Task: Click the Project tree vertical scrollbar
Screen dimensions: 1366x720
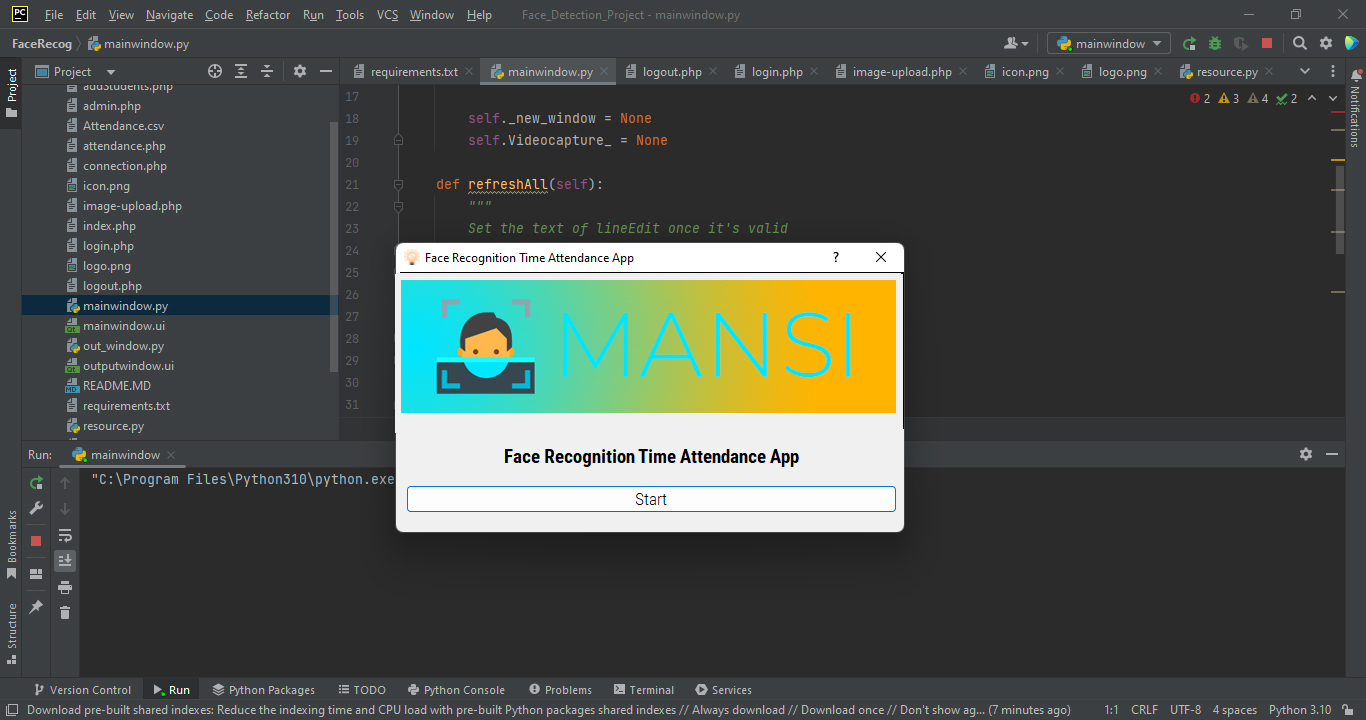Action: [x=334, y=246]
